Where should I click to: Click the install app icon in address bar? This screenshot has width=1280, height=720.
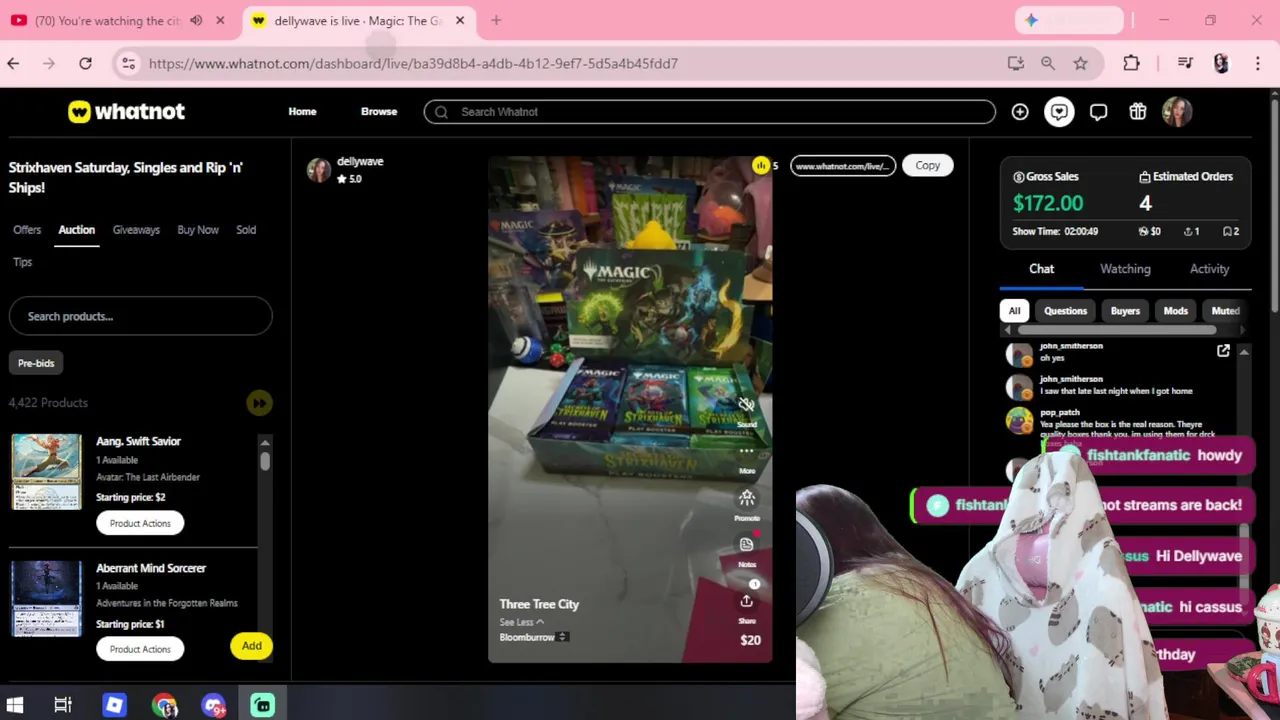[1015, 63]
